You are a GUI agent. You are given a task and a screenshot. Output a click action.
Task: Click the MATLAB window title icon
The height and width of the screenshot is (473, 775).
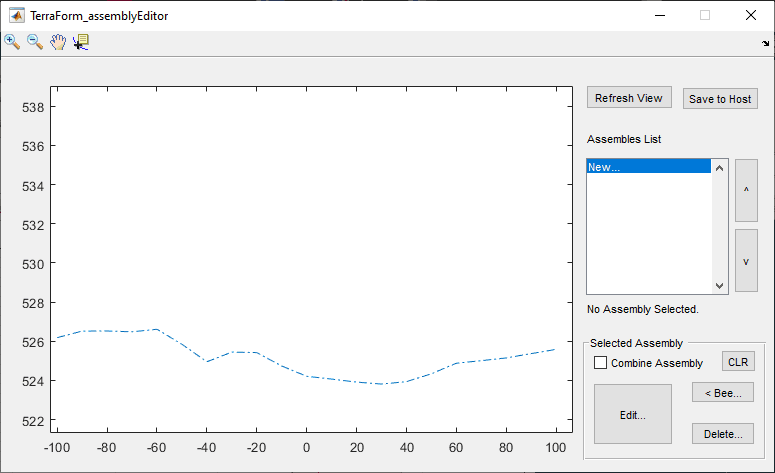16,15
